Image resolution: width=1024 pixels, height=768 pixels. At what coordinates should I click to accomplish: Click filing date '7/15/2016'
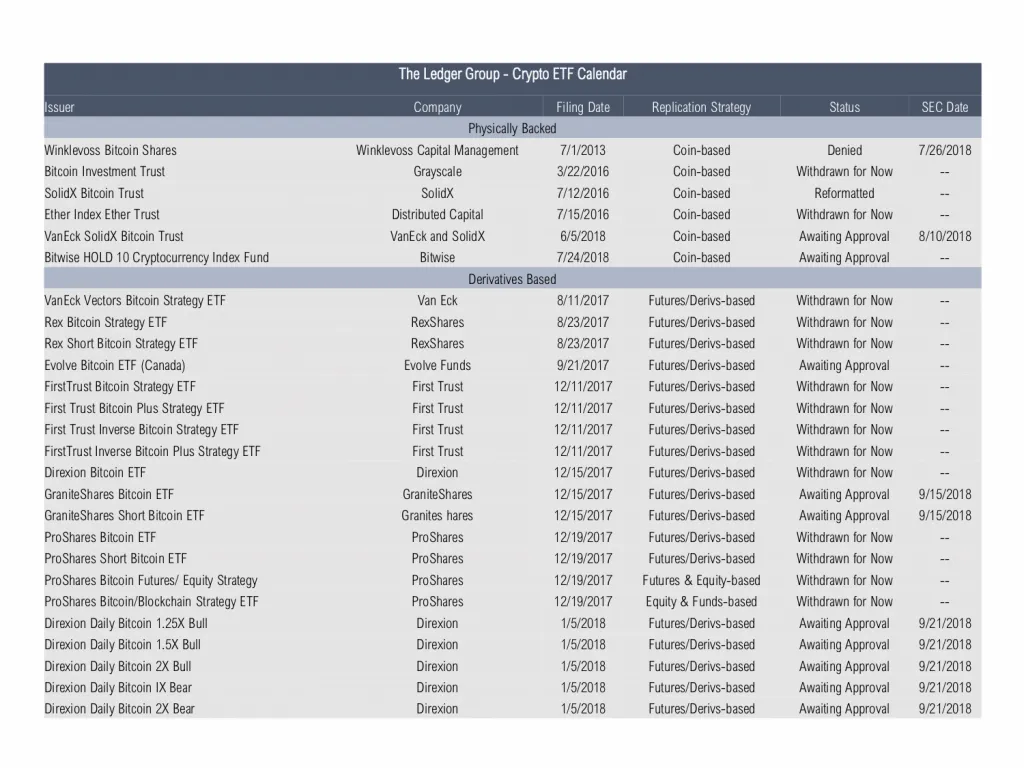[x=583, y=215]
